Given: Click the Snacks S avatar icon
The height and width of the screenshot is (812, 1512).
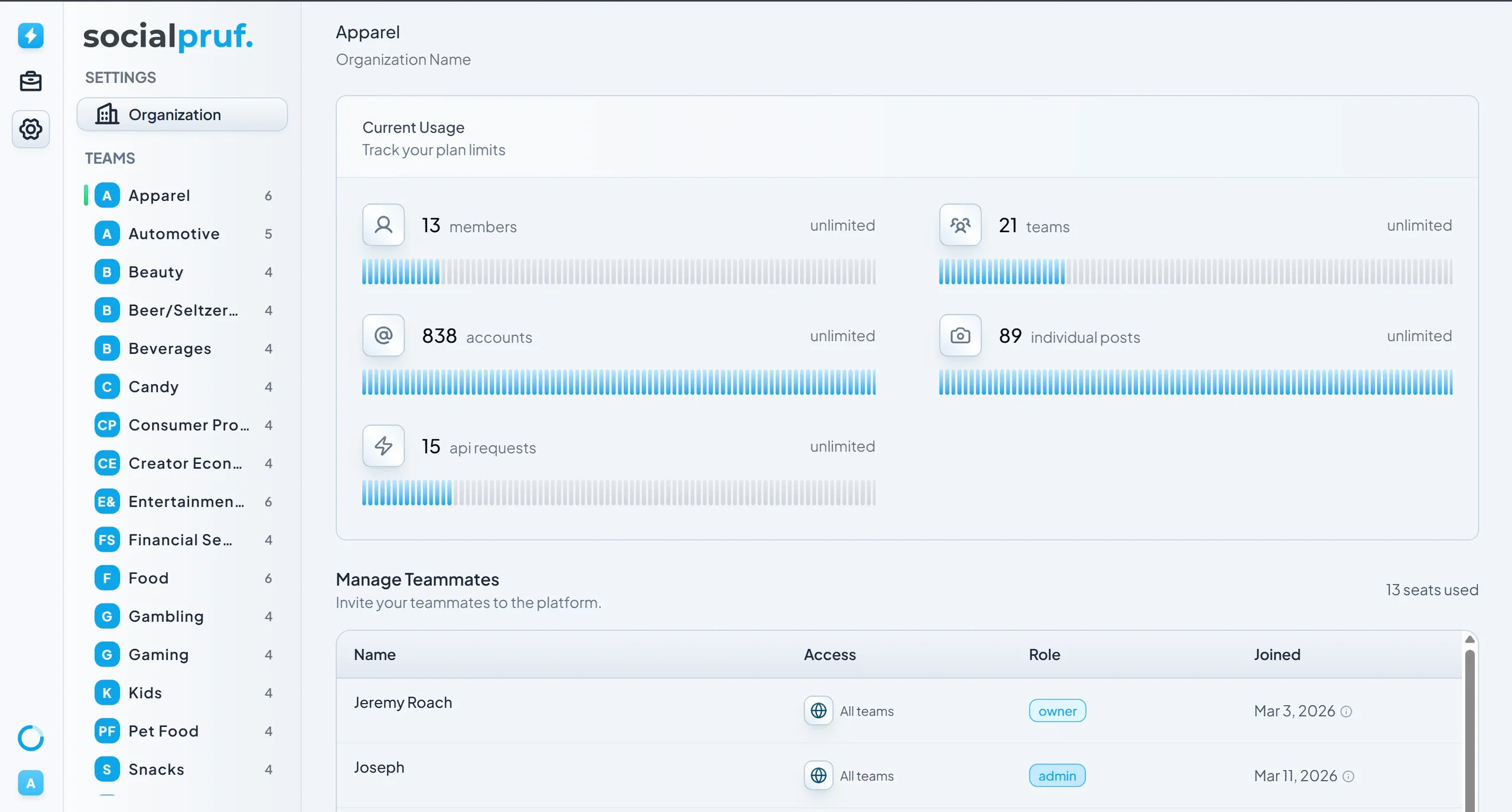Looking at the screenshot, I should point(107,769).
